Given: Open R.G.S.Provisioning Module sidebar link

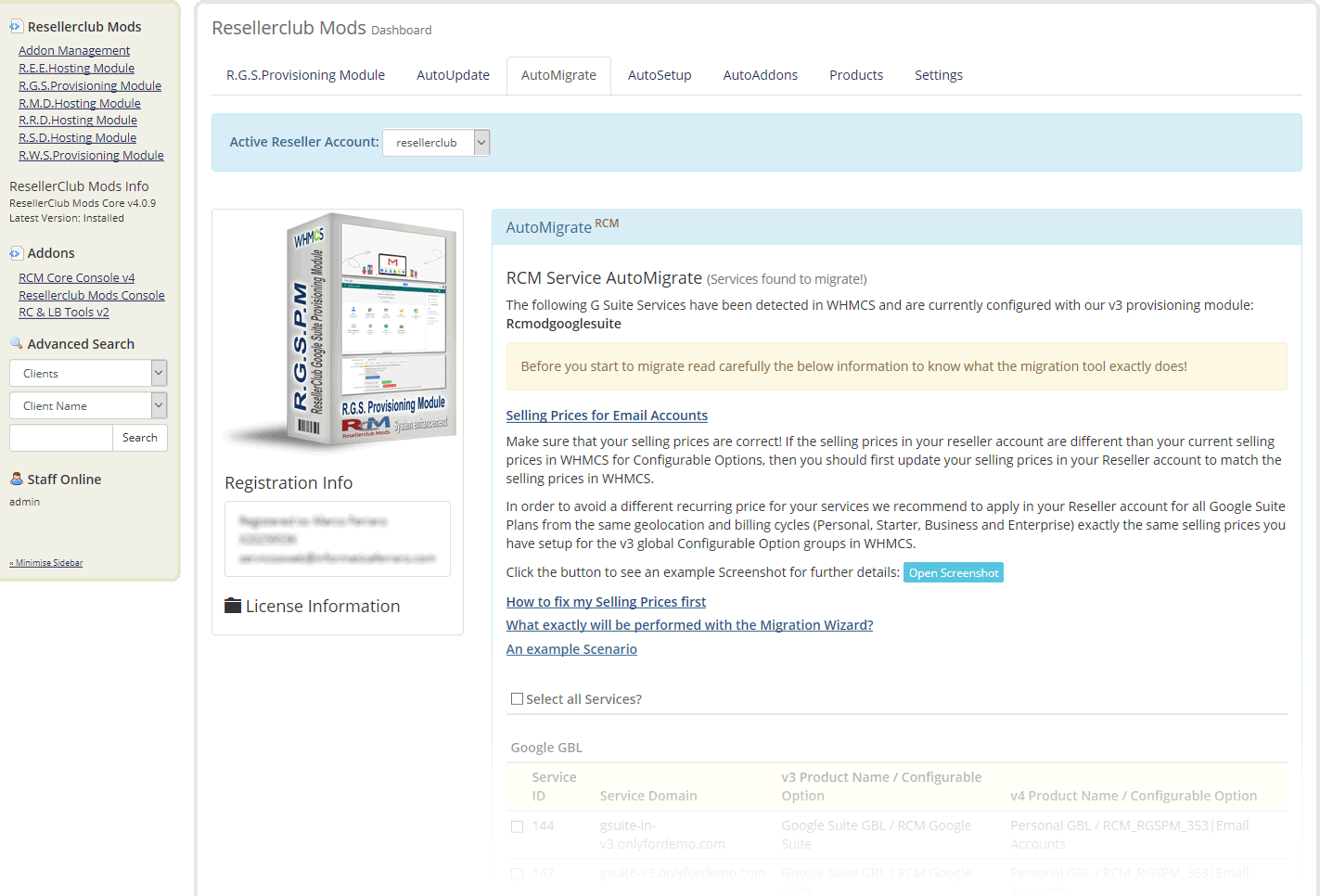Looking at the screenshot, I should pos(90,86).
